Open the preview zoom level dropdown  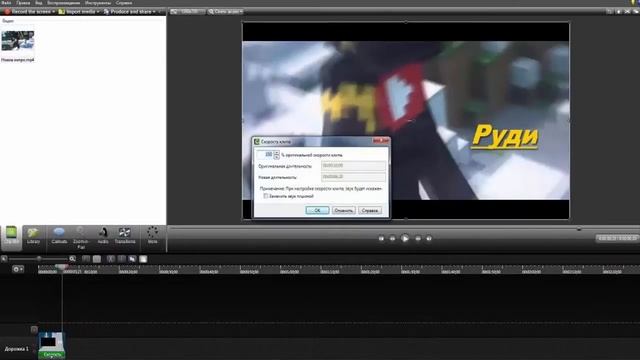(226, 12)
